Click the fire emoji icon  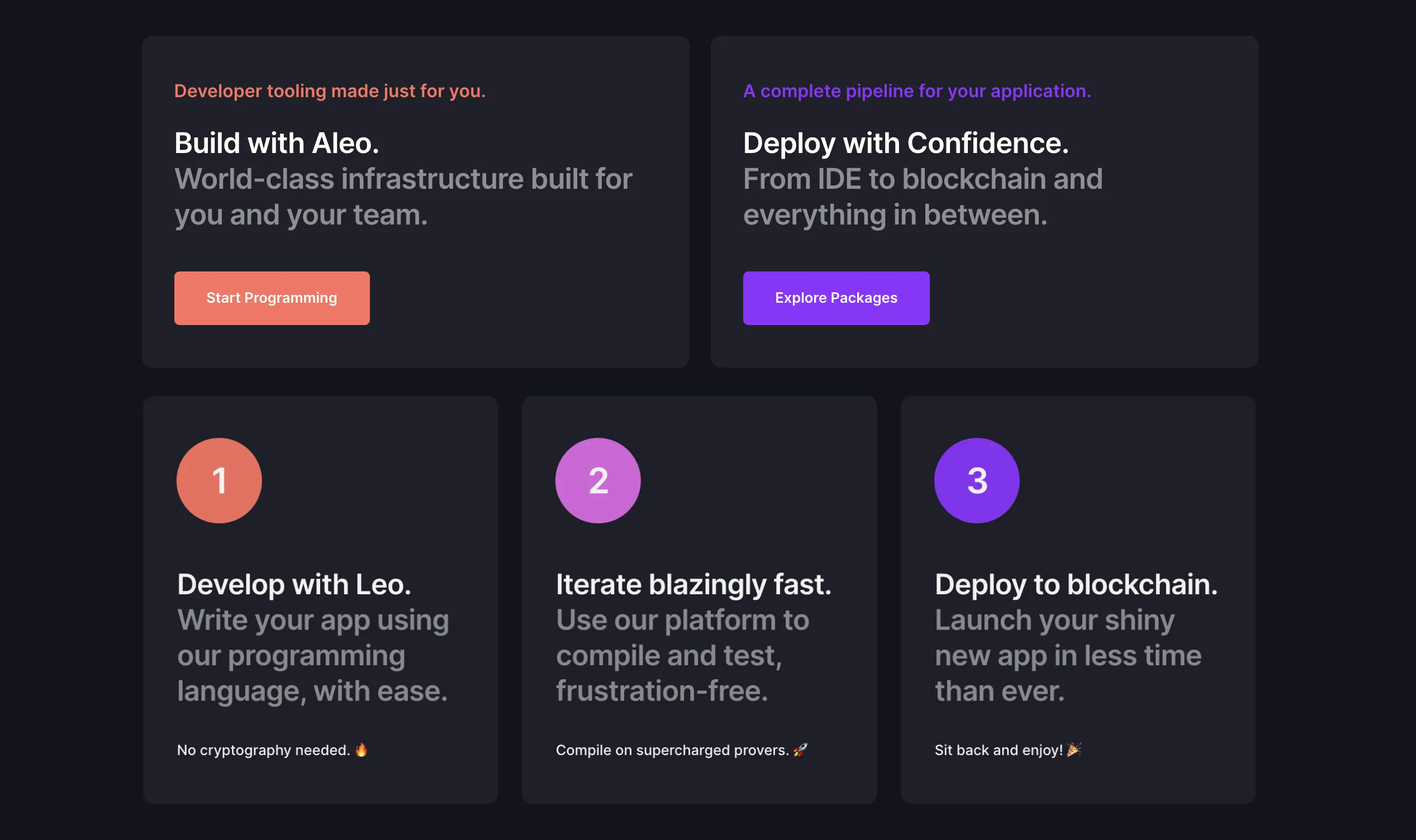tap(361, 750)
